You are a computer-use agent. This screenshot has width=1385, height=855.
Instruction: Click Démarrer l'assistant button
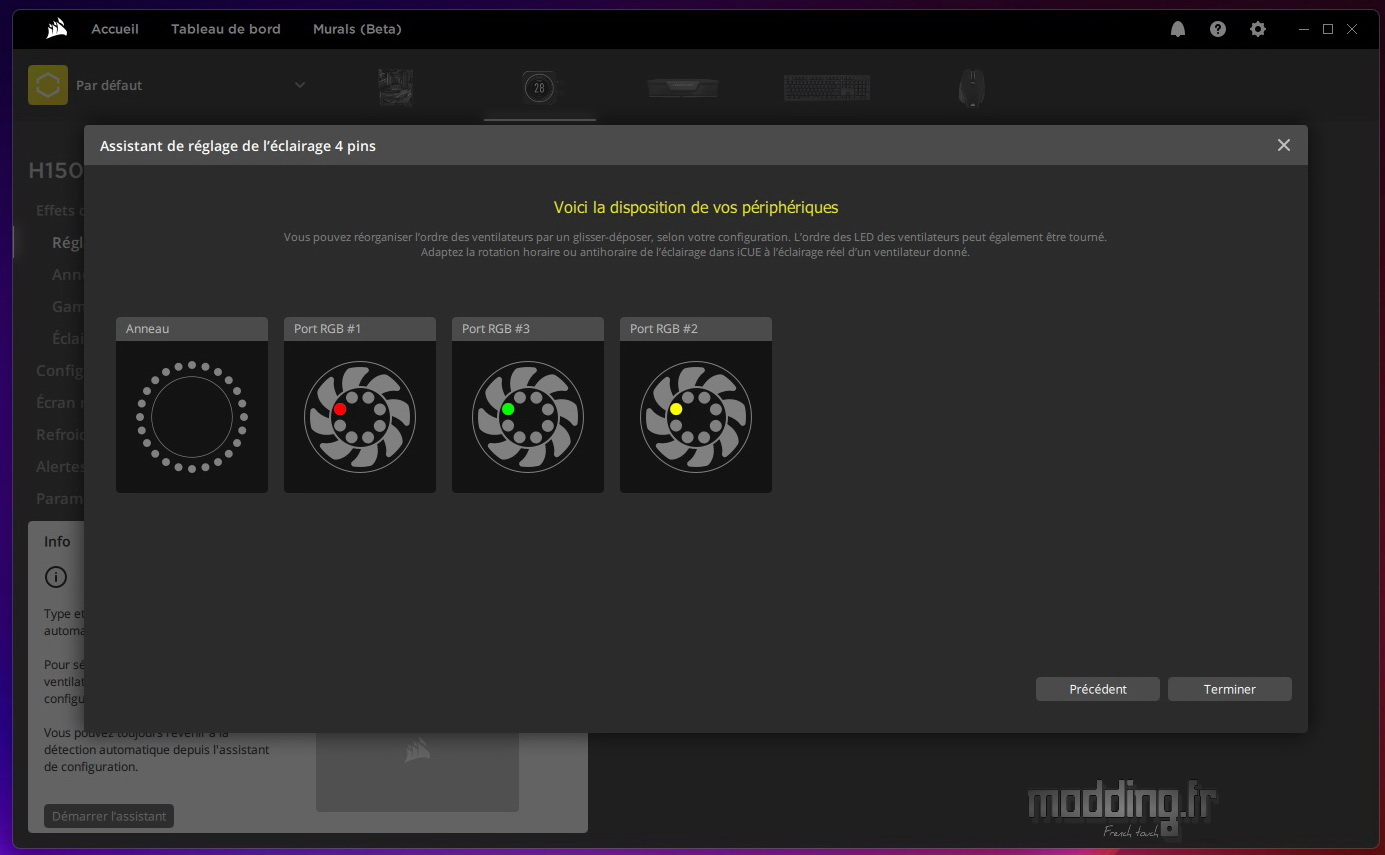click(109, 816)
